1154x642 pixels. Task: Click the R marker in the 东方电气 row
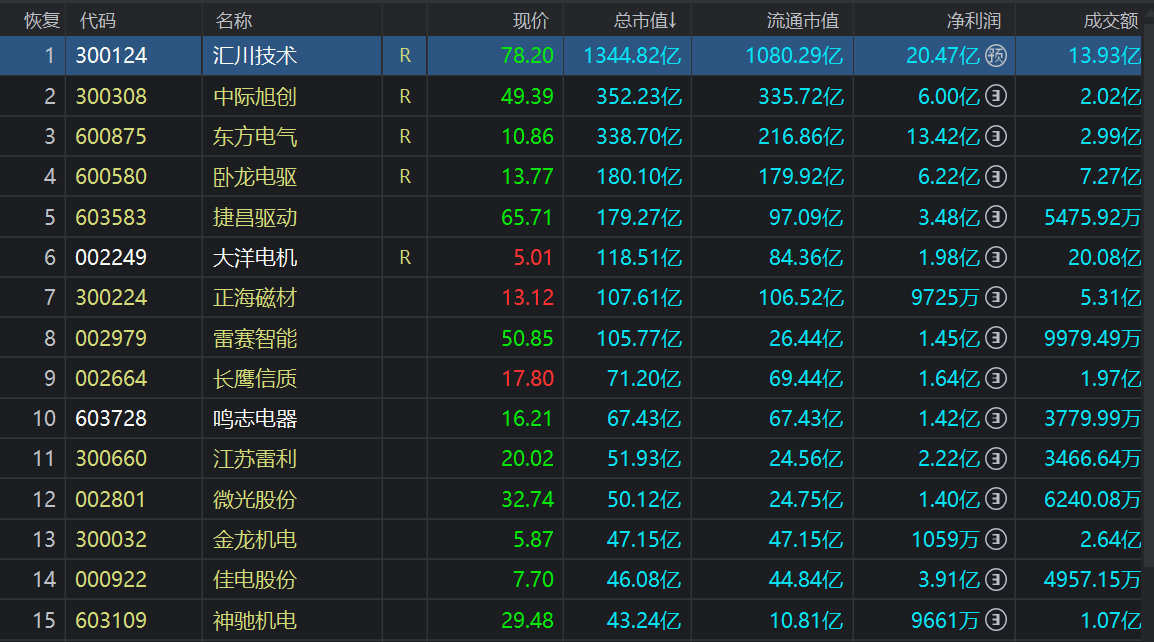pyautogui.click(x=405, y=136)
